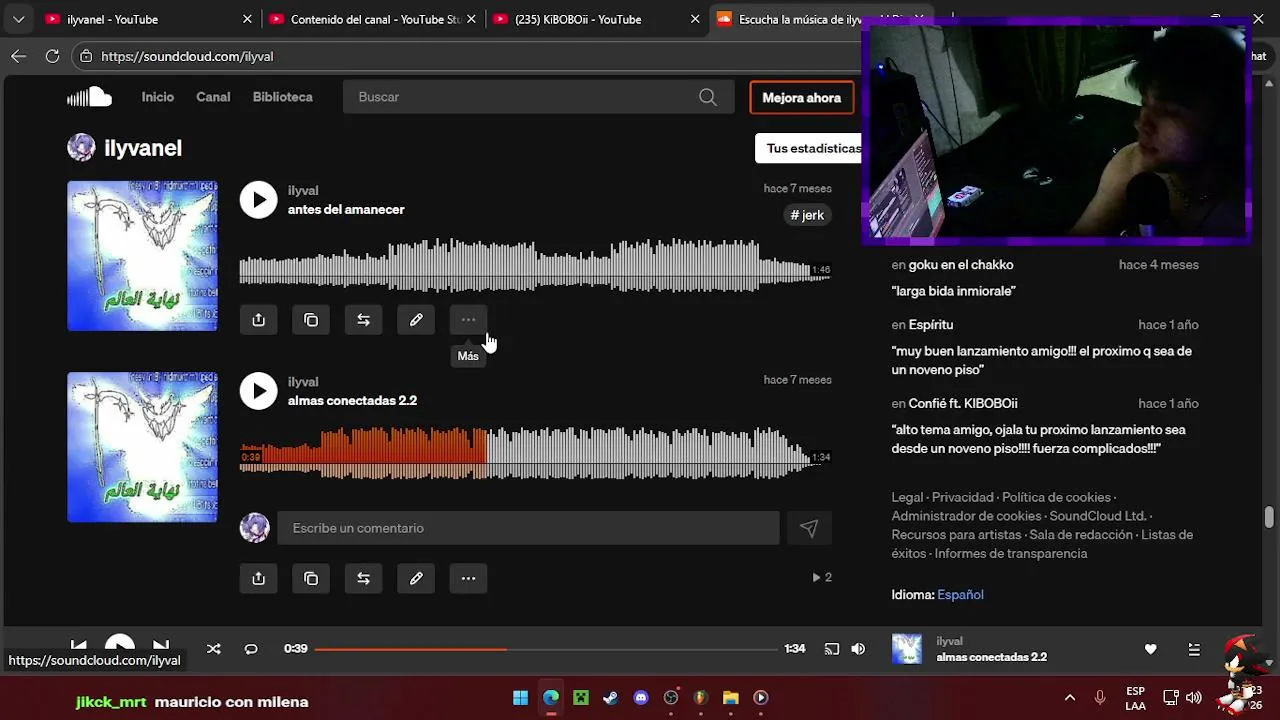This screenshot has width=1280, height=720.
Task: Share almas conectadas 2.2 track
Action: (258, 578)
